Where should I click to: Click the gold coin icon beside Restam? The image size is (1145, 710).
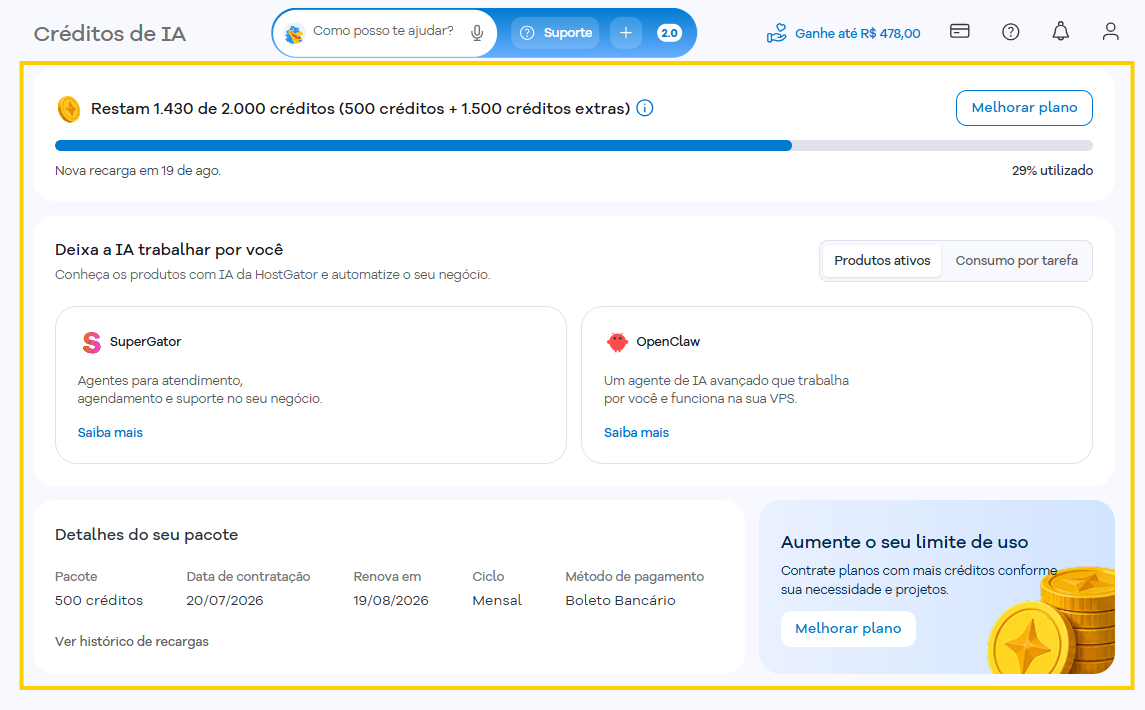pyautogui.click(x=69, y=109)
